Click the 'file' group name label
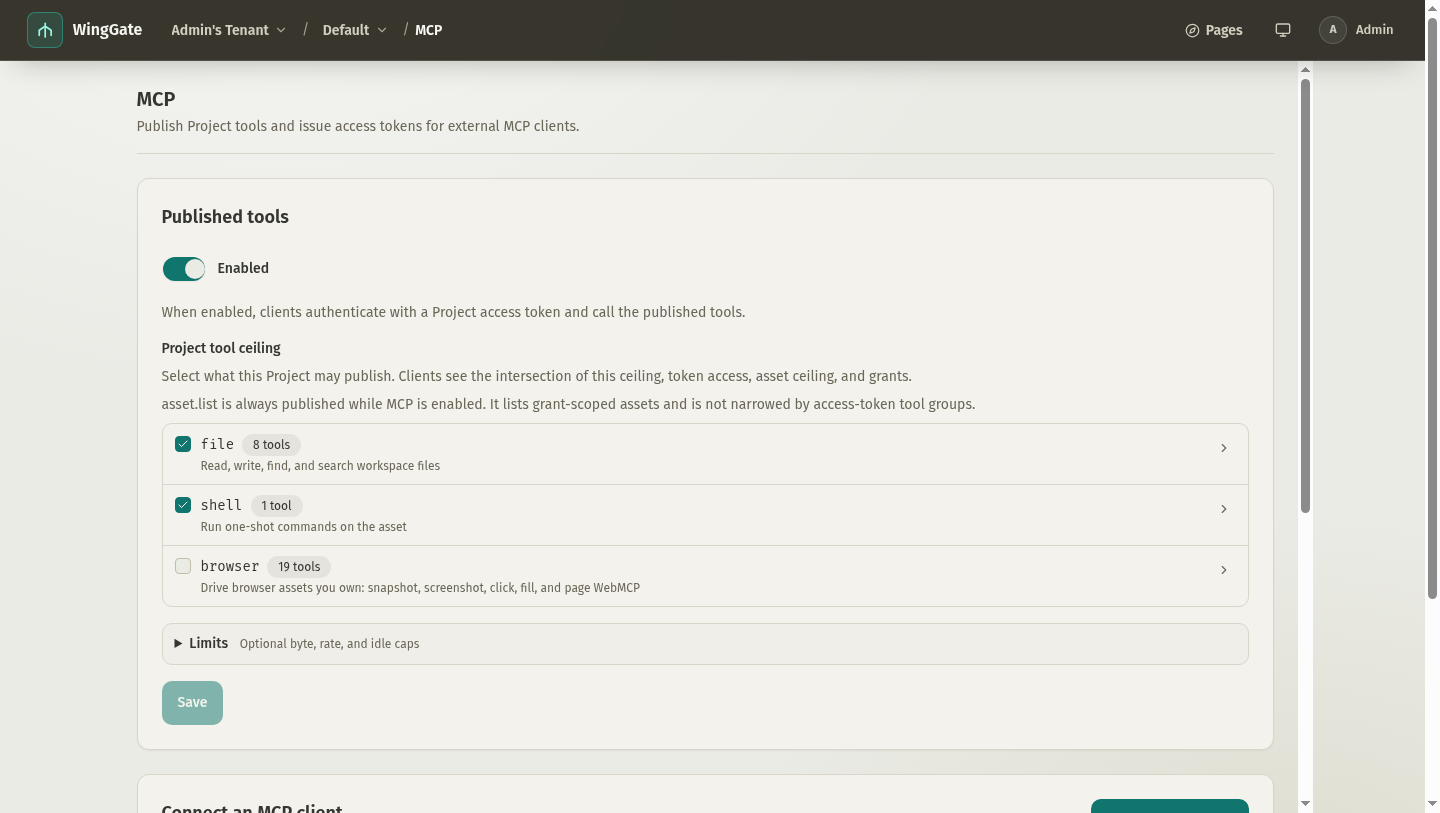 tap(217, 444)
